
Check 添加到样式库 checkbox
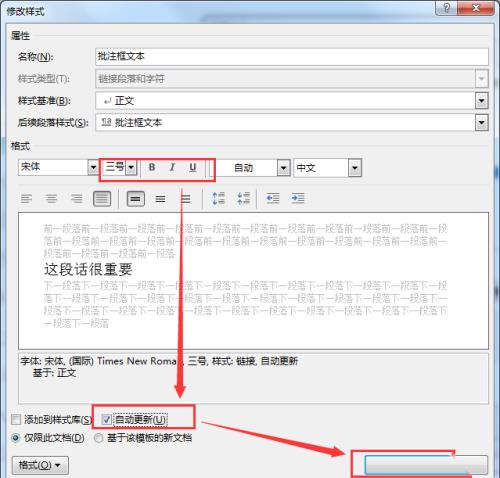(16, 419)
